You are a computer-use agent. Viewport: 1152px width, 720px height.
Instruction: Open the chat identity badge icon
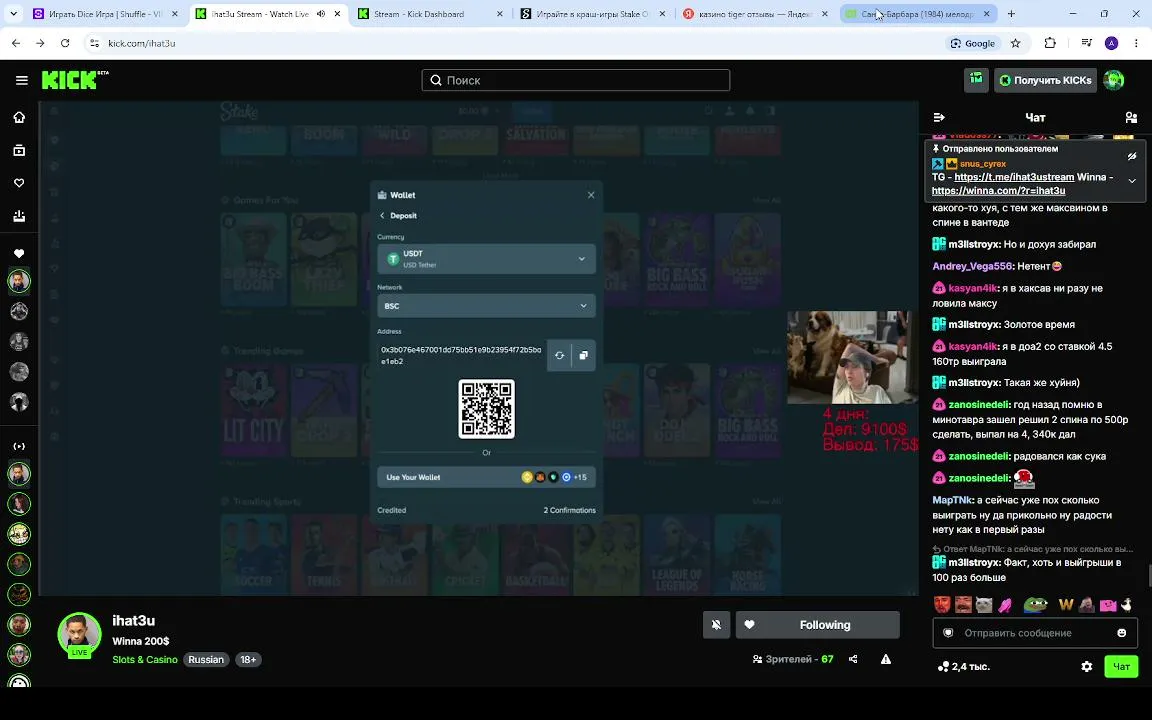point(948,633)
